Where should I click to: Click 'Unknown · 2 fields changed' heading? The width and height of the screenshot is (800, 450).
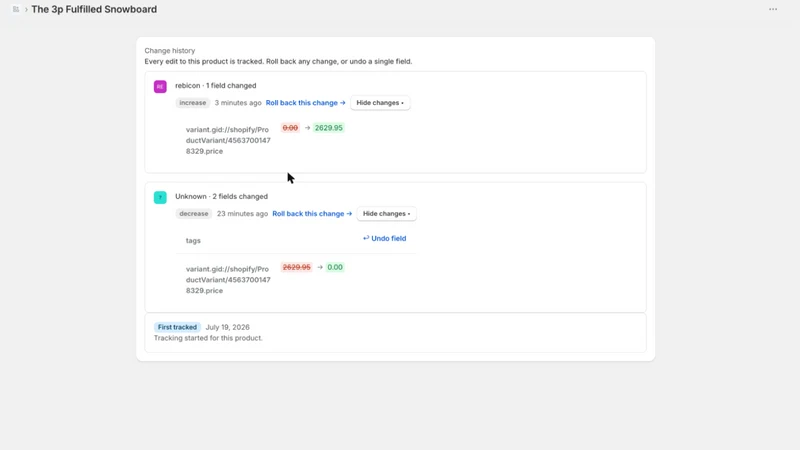pyautogui.click(x=221, y=196)
